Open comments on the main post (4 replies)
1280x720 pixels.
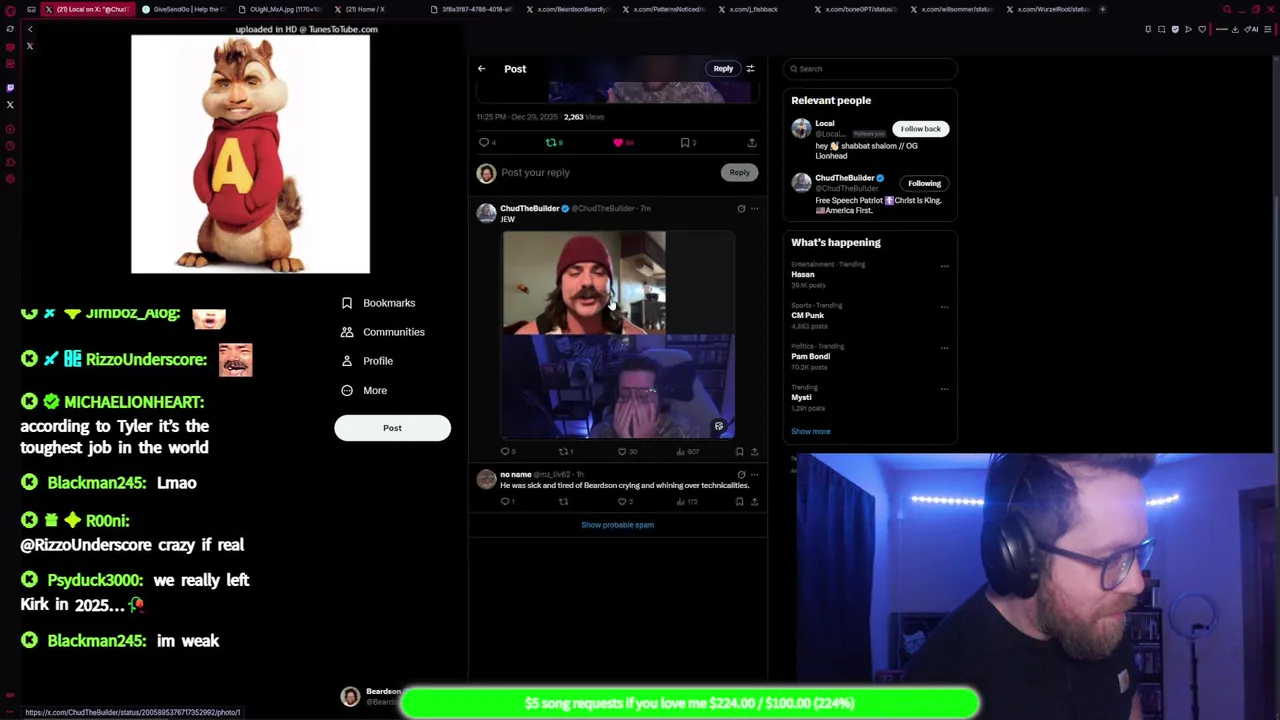pyautogui.click(x=487, y=143)
